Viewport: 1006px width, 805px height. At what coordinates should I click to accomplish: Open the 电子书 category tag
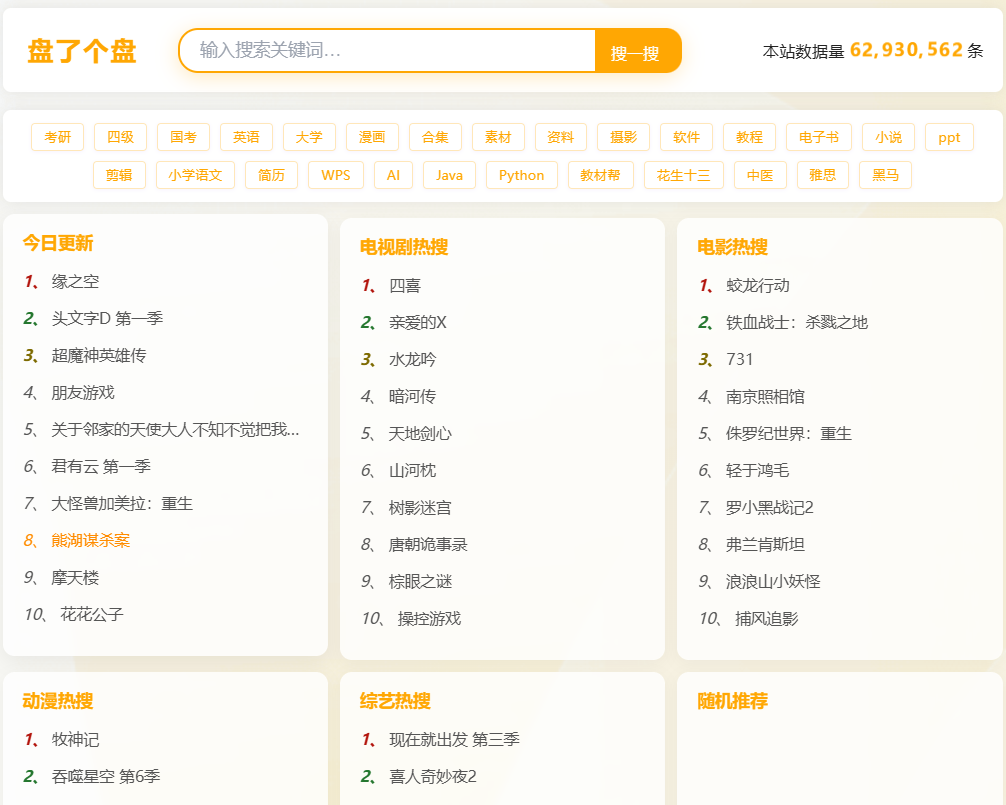(x=818, y=137)
